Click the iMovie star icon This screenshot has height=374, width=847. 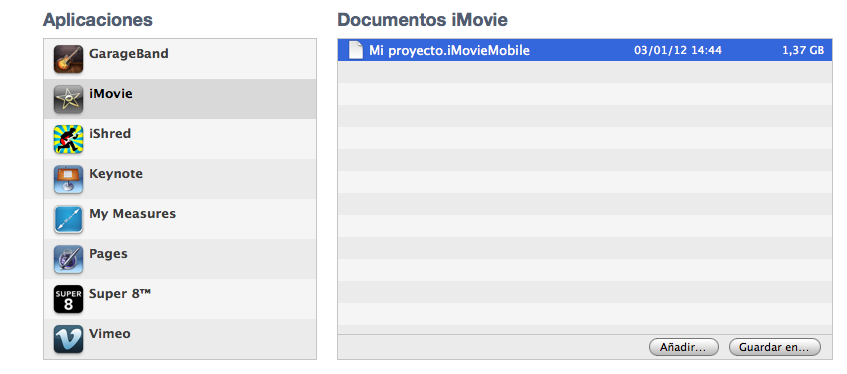coord(68,99)
